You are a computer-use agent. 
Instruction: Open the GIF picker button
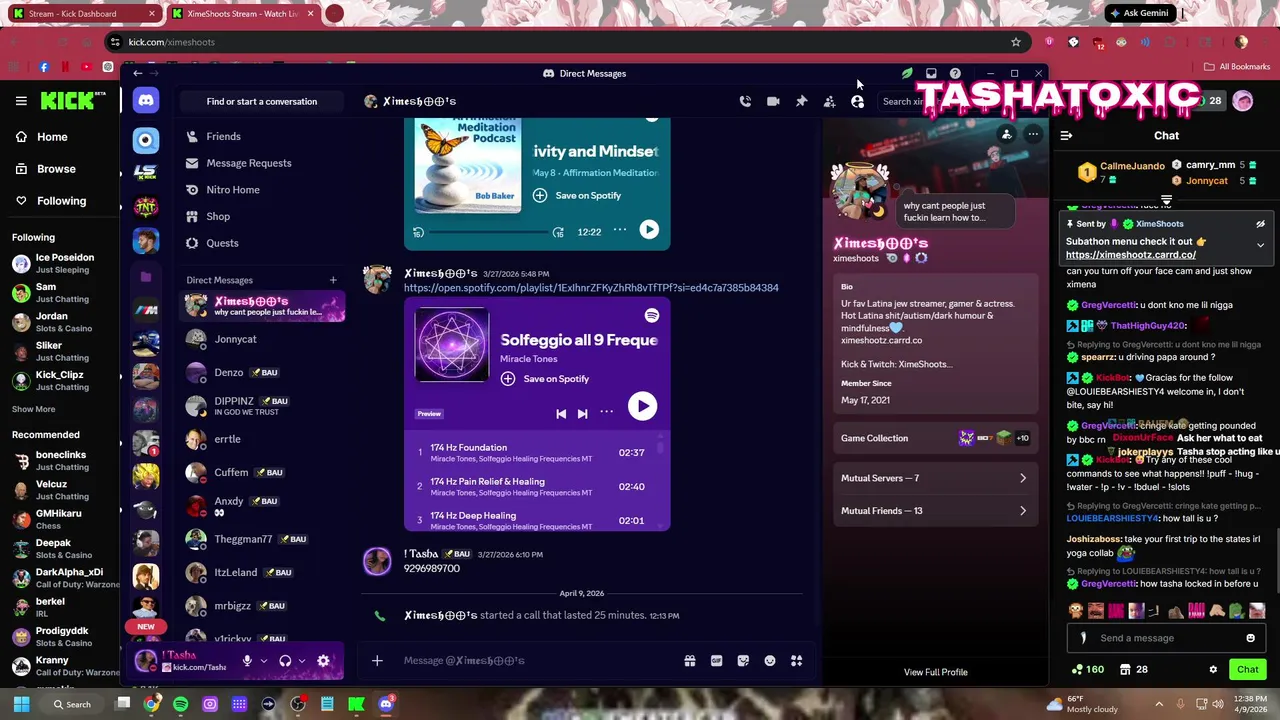tap(716, 660)
